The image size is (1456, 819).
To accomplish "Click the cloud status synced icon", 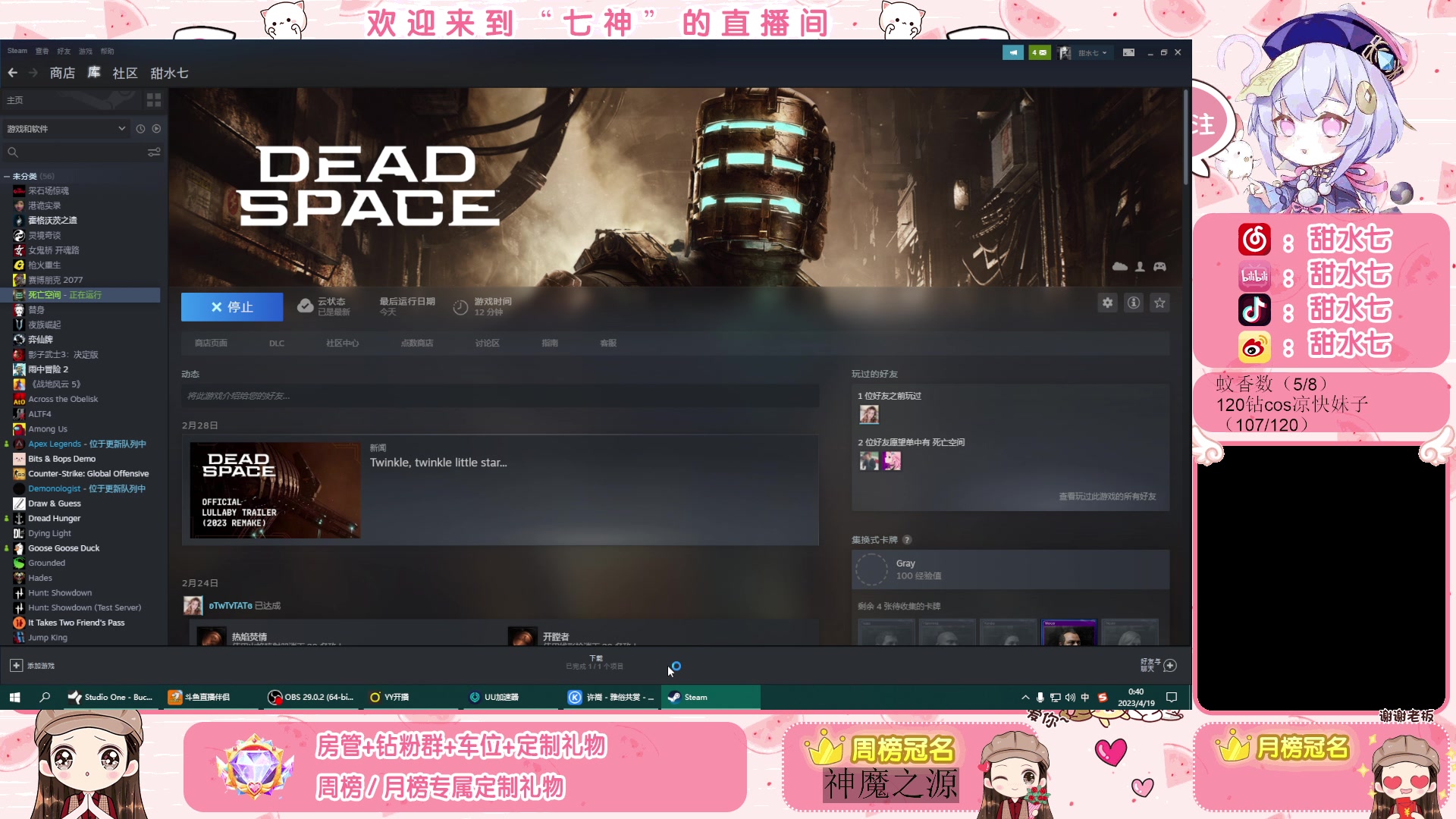I will 305,306.
